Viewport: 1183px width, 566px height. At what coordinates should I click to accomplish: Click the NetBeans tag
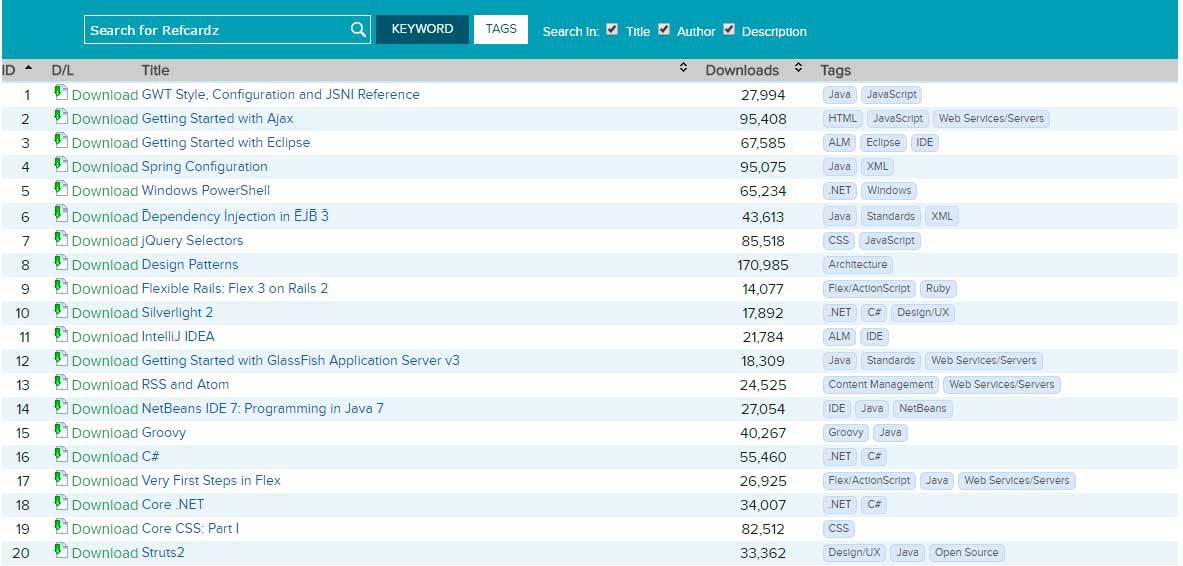[x=923, y=408]
